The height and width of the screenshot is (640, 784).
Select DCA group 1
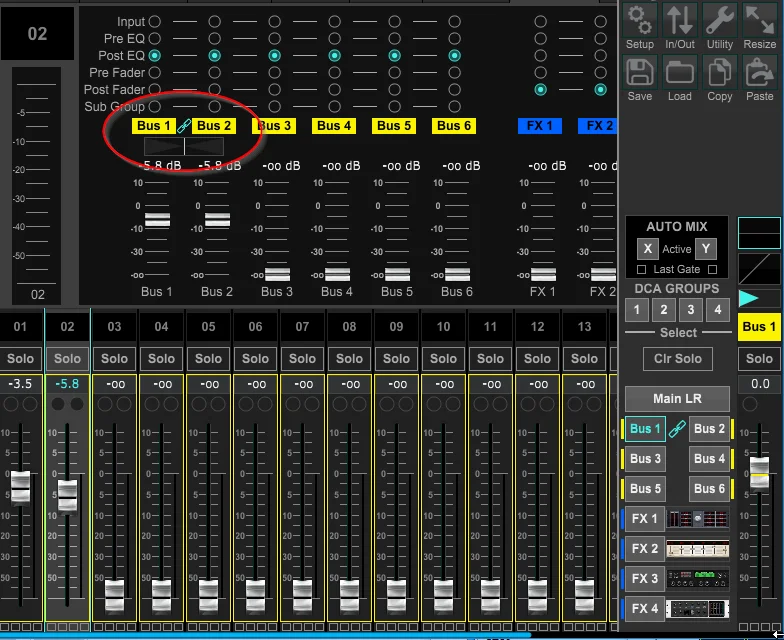(x=636, y=310)
